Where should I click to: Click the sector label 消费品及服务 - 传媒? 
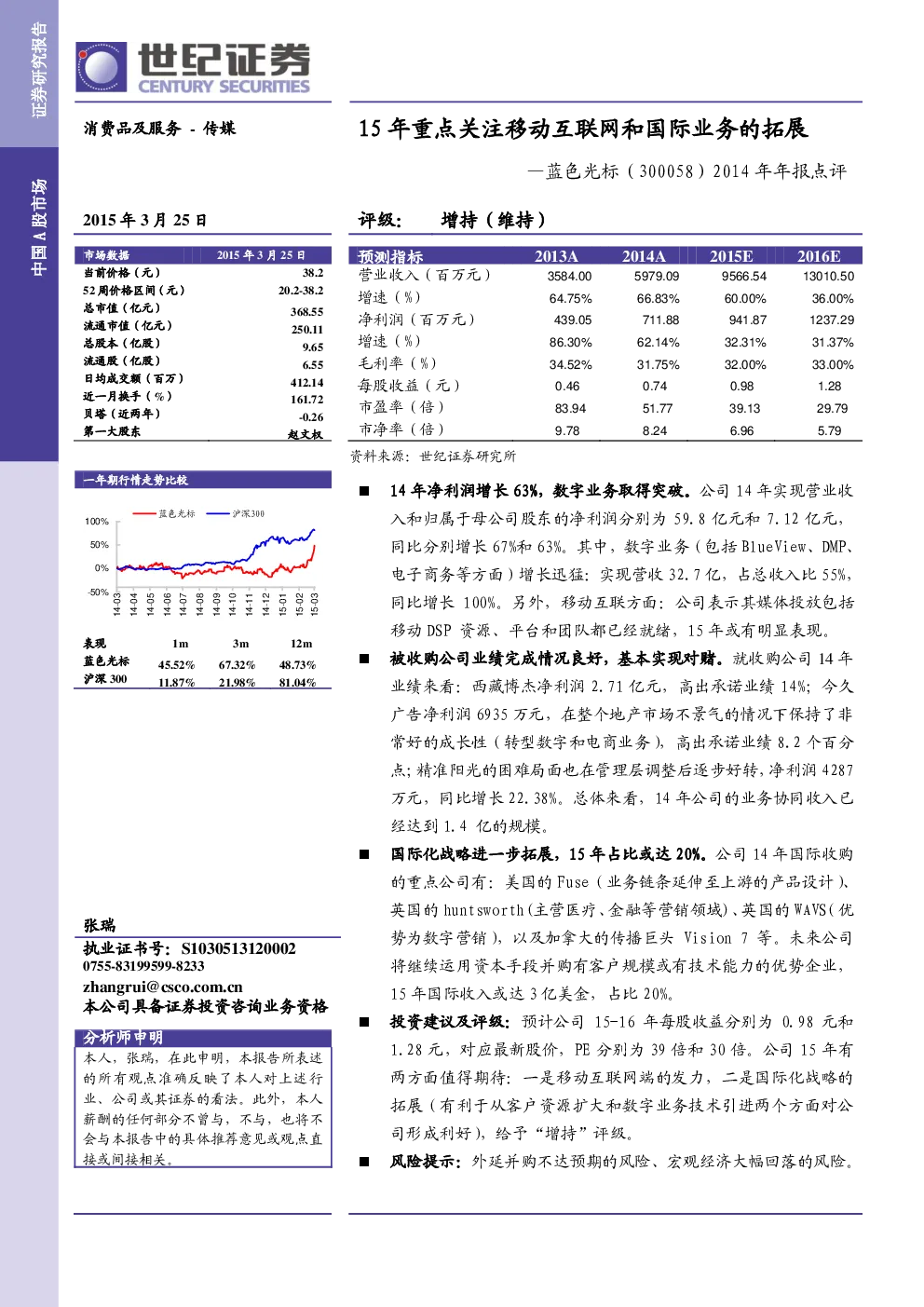(x=159, y=129)
